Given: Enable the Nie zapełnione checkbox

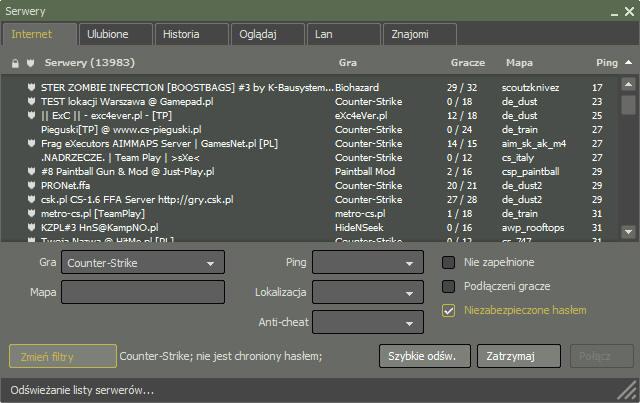Looking at the screenshot, I should tap(449, 263).
